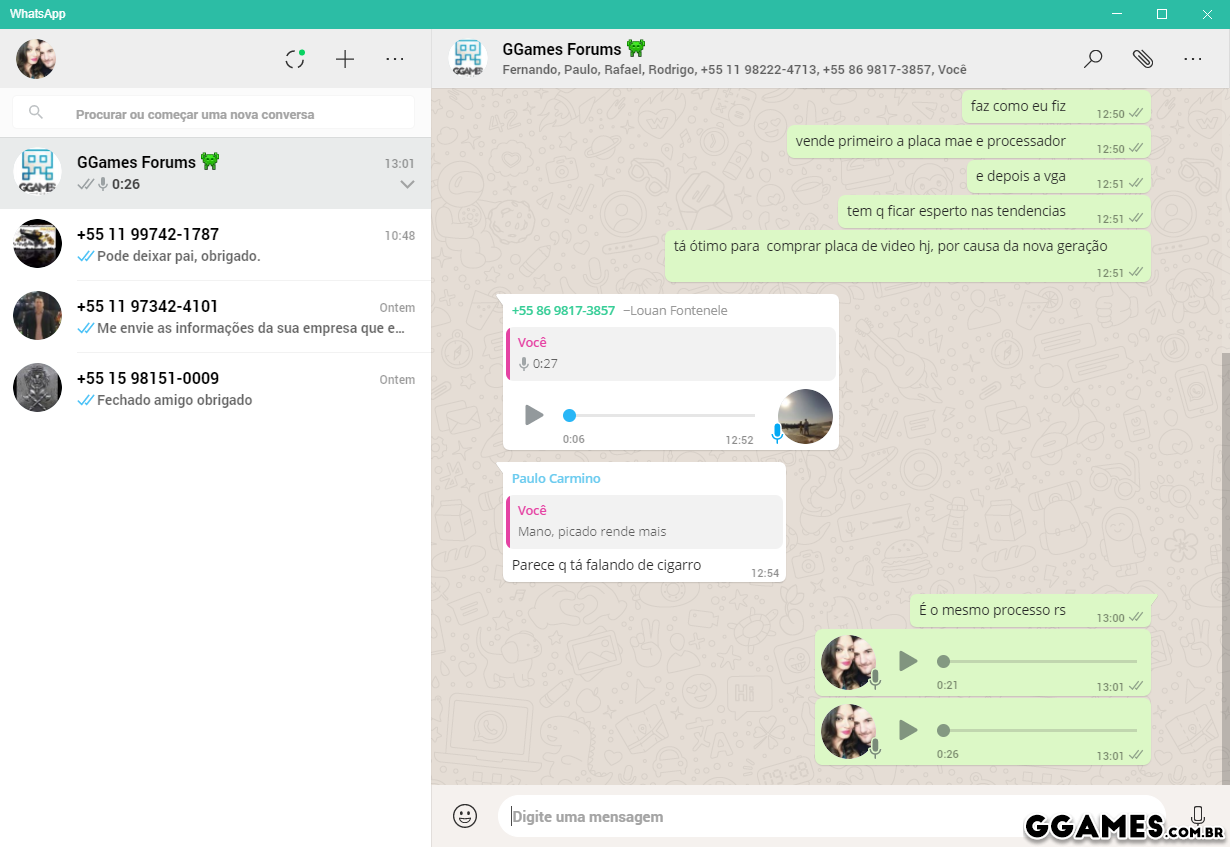Open chat with +55 11 97342-4101

click(x=215, y=317)
